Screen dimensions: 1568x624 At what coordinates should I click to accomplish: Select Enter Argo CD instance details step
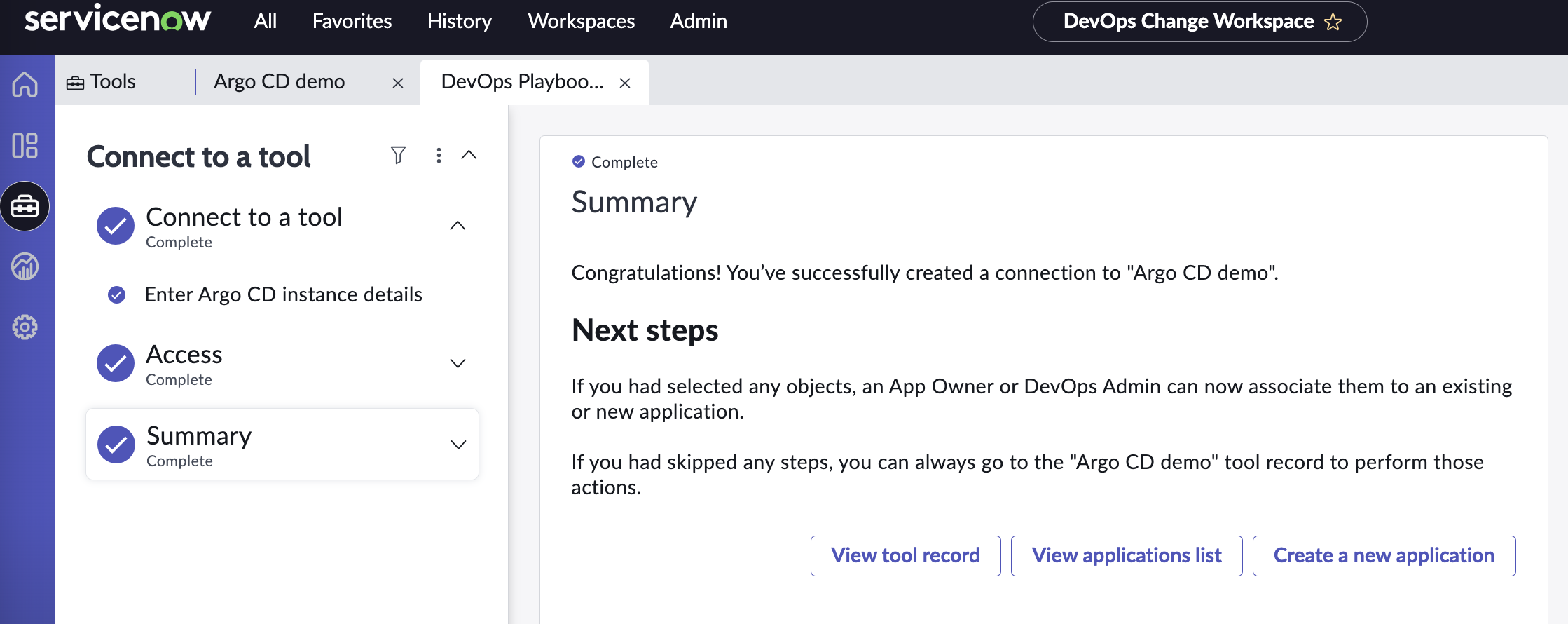click(x=283, y=294)
